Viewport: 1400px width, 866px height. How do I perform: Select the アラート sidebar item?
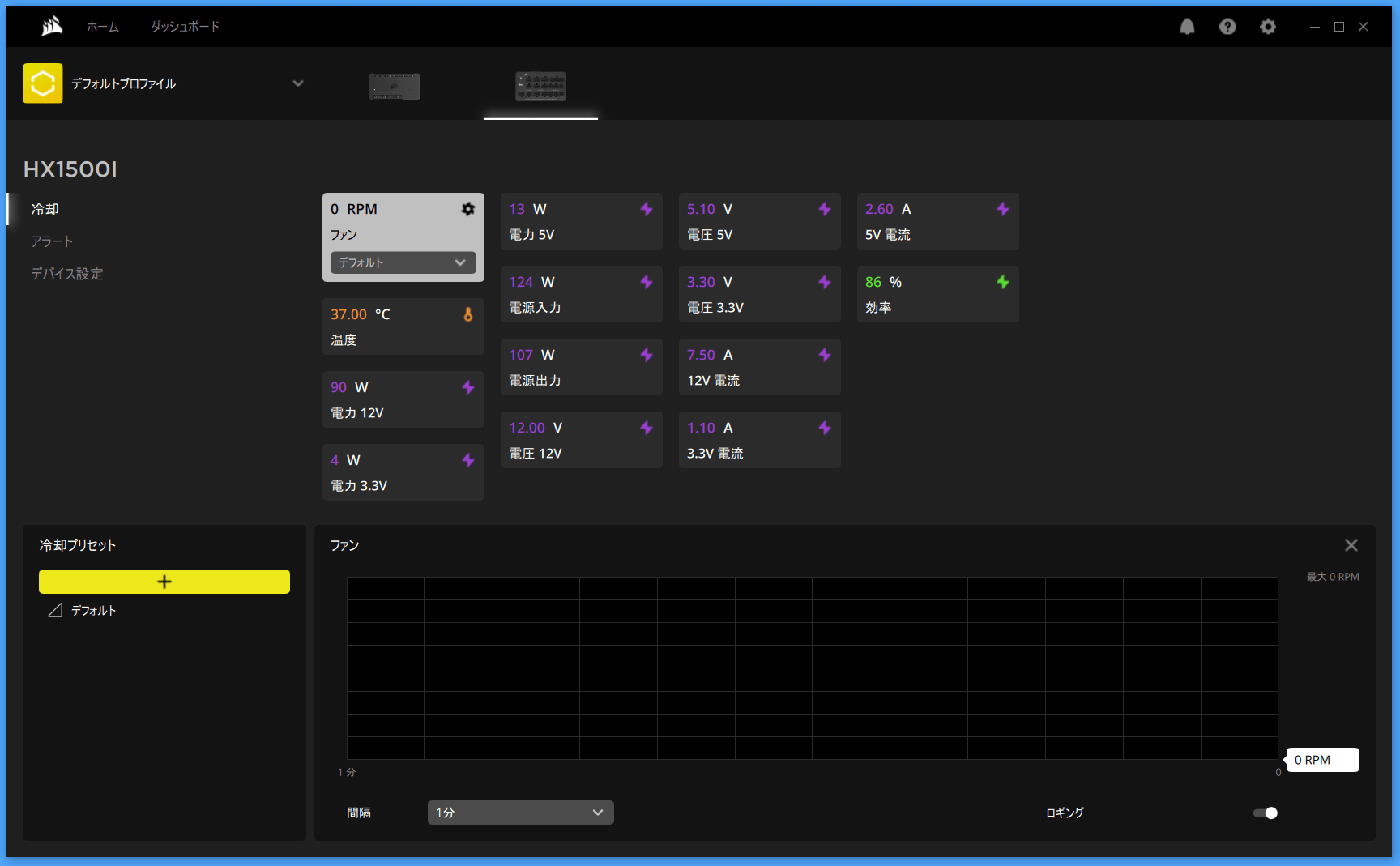(52, 241)
